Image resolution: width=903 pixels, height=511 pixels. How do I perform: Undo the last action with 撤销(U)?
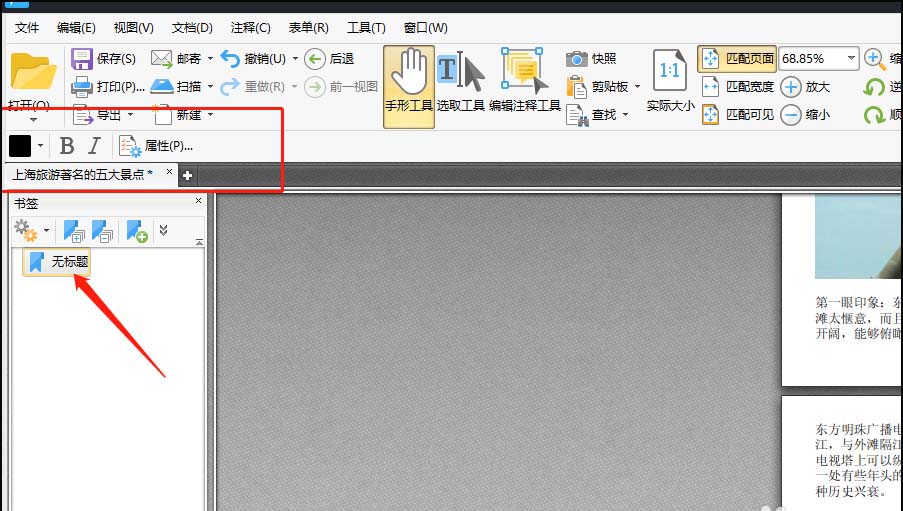pos(253,59)
